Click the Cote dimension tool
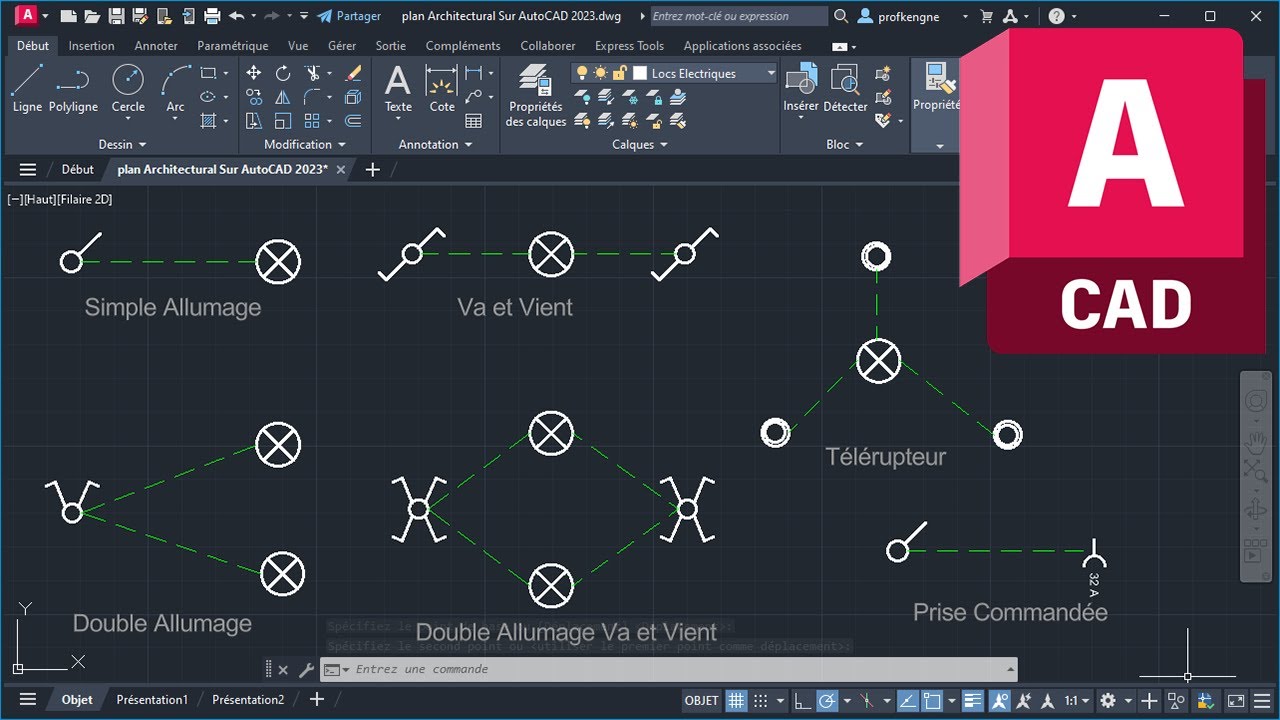Viewport: 1280px width, 720px height. [442, 89]
